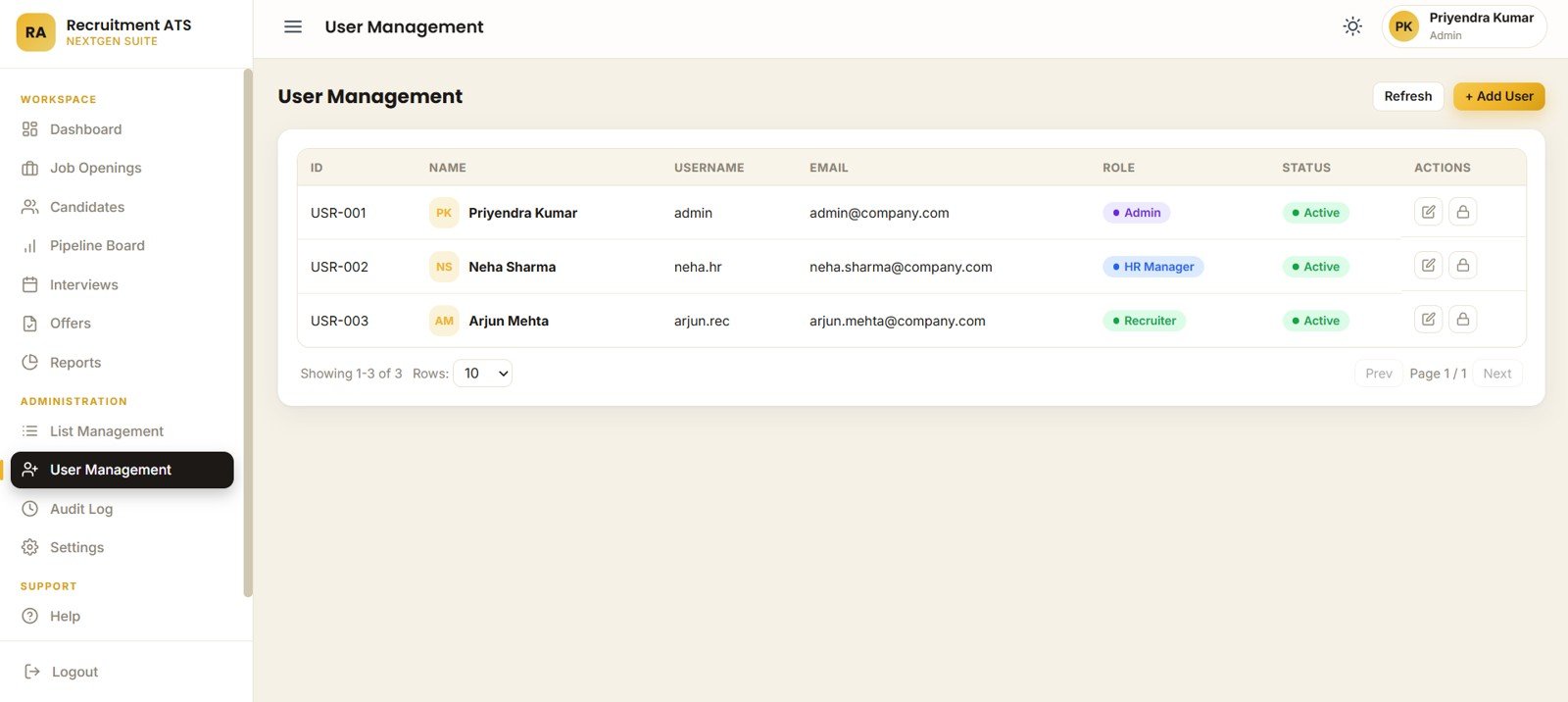Edit user Neha Sharma with pencil icon
This screenshot has height=702, width=1568.
click(x=1429, y=266)
